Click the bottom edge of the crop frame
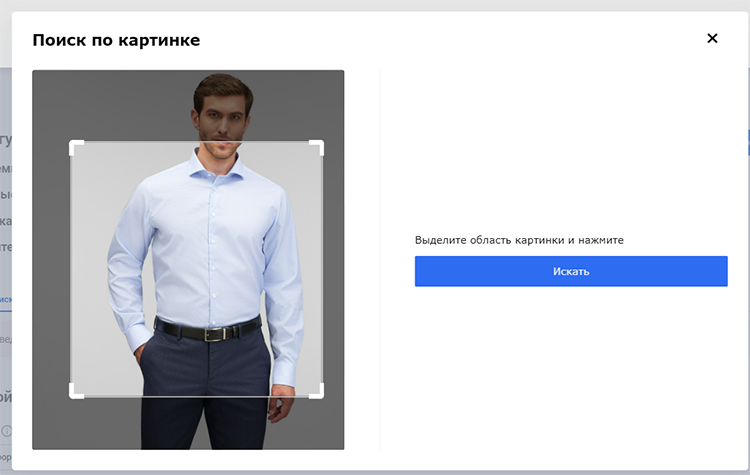This screenshot has width=750, height=475. click(197, 396)
